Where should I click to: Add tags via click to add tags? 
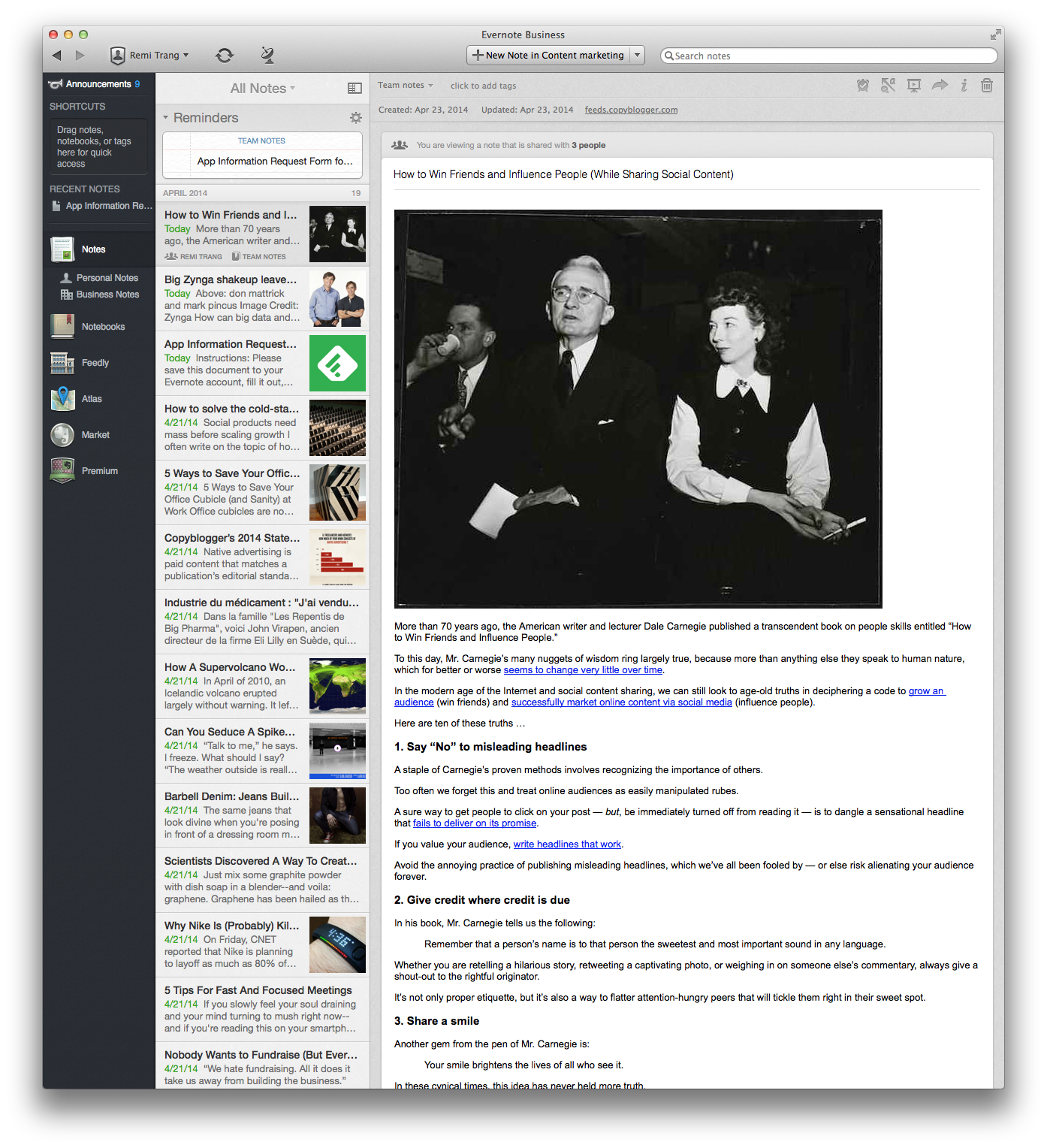coord(483,86)
